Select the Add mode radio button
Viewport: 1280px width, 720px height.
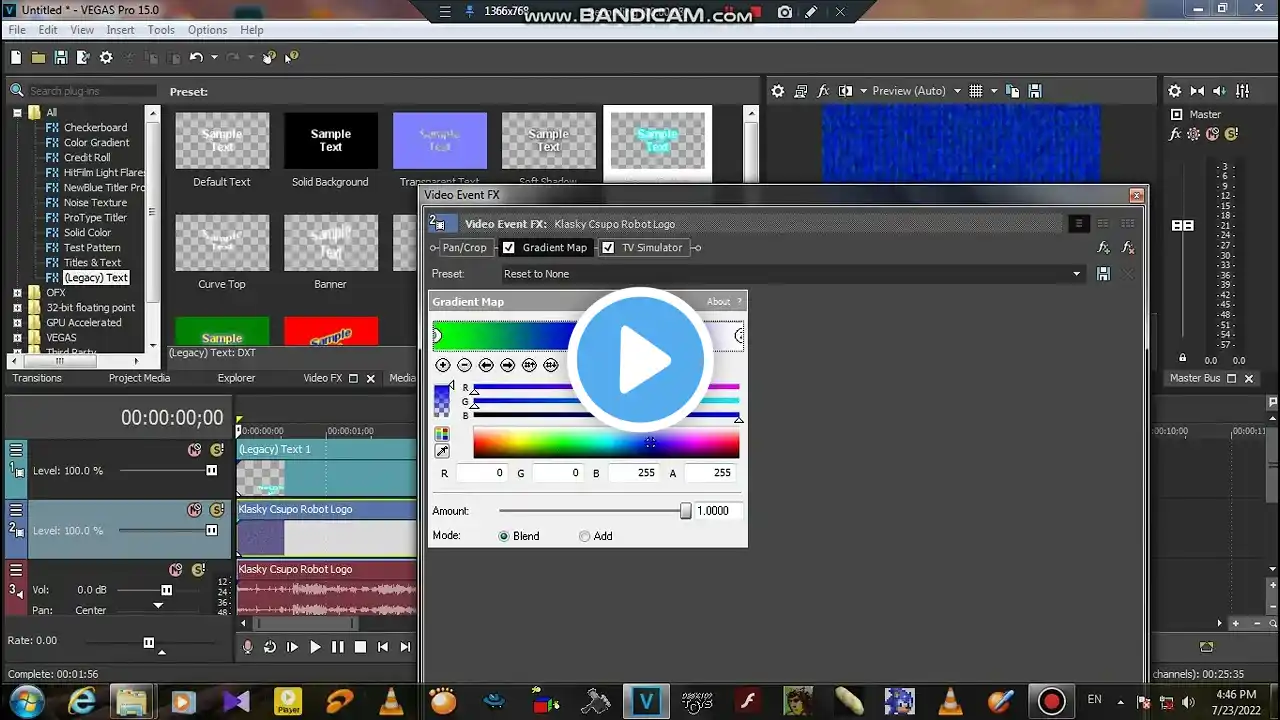point(585,536)
